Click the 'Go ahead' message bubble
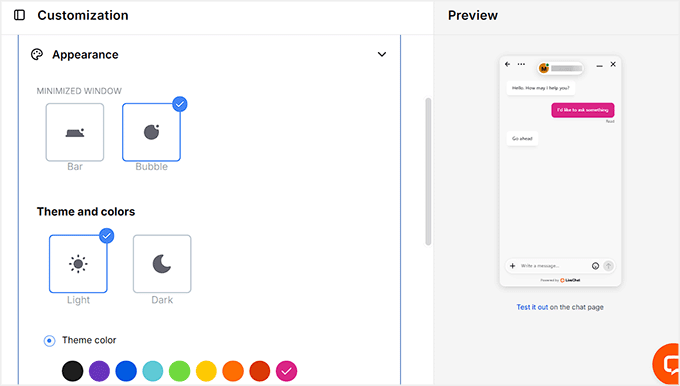The height and width of the screenshot is (386, 680). coord(522,139)
